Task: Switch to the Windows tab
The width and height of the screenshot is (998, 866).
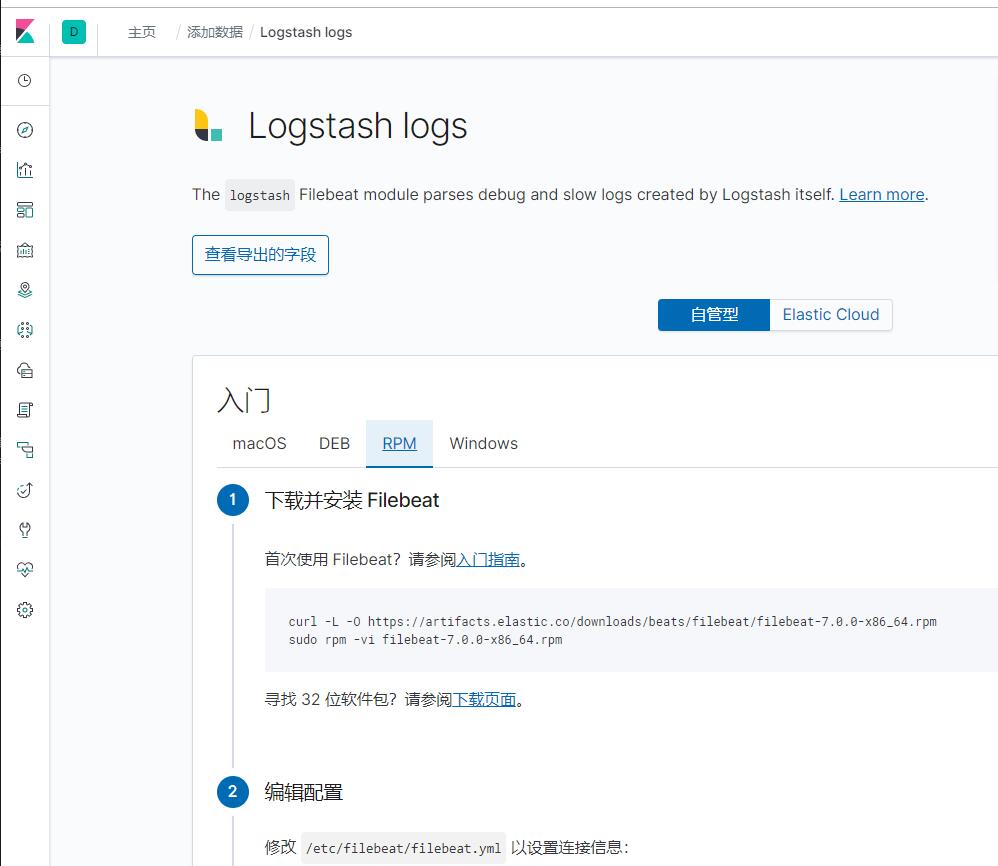Action: [x=484, y=443]
